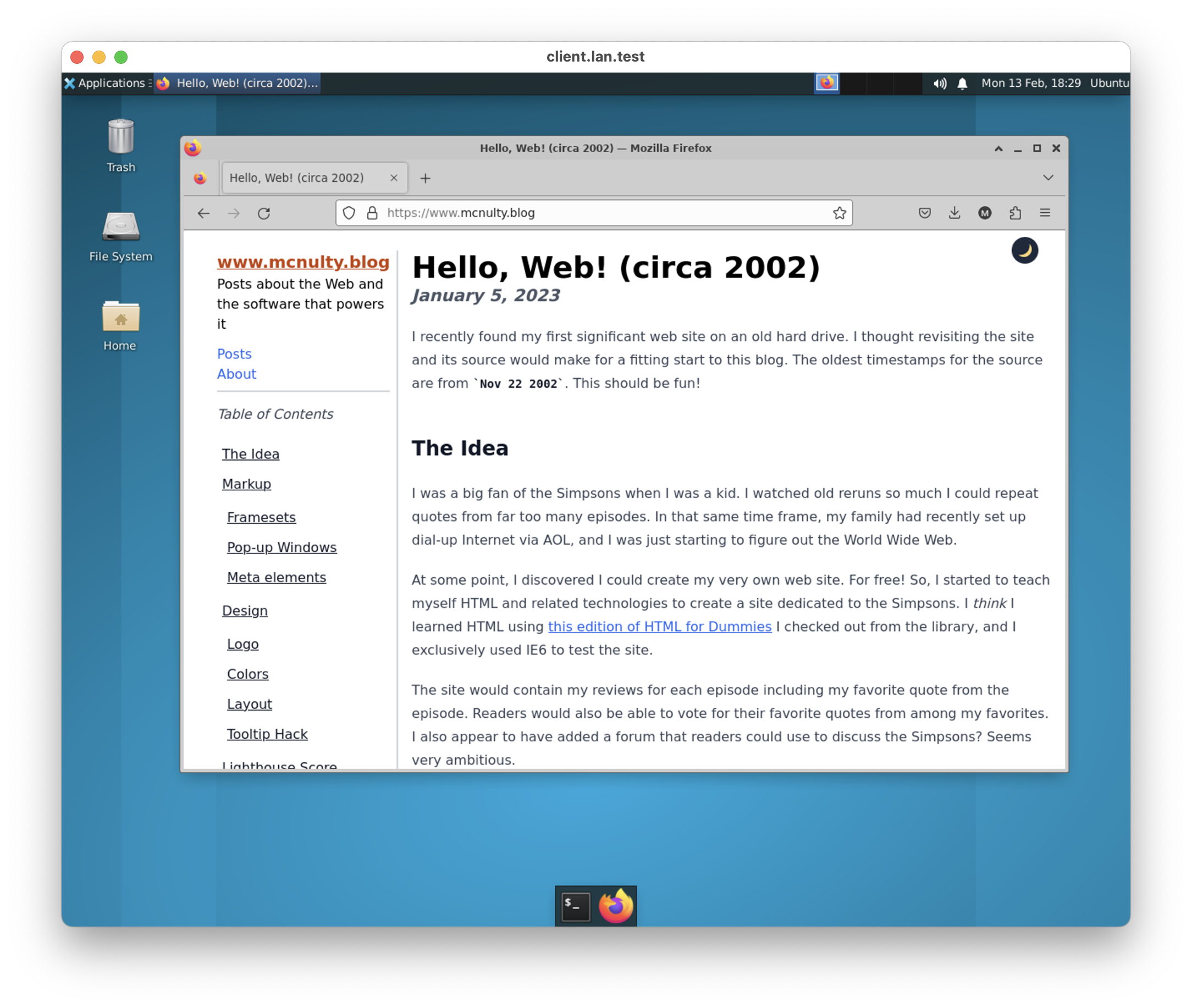Viewport: 1192px width, 1008px height.
Task: Save page to Pocket
Action: 924,213
